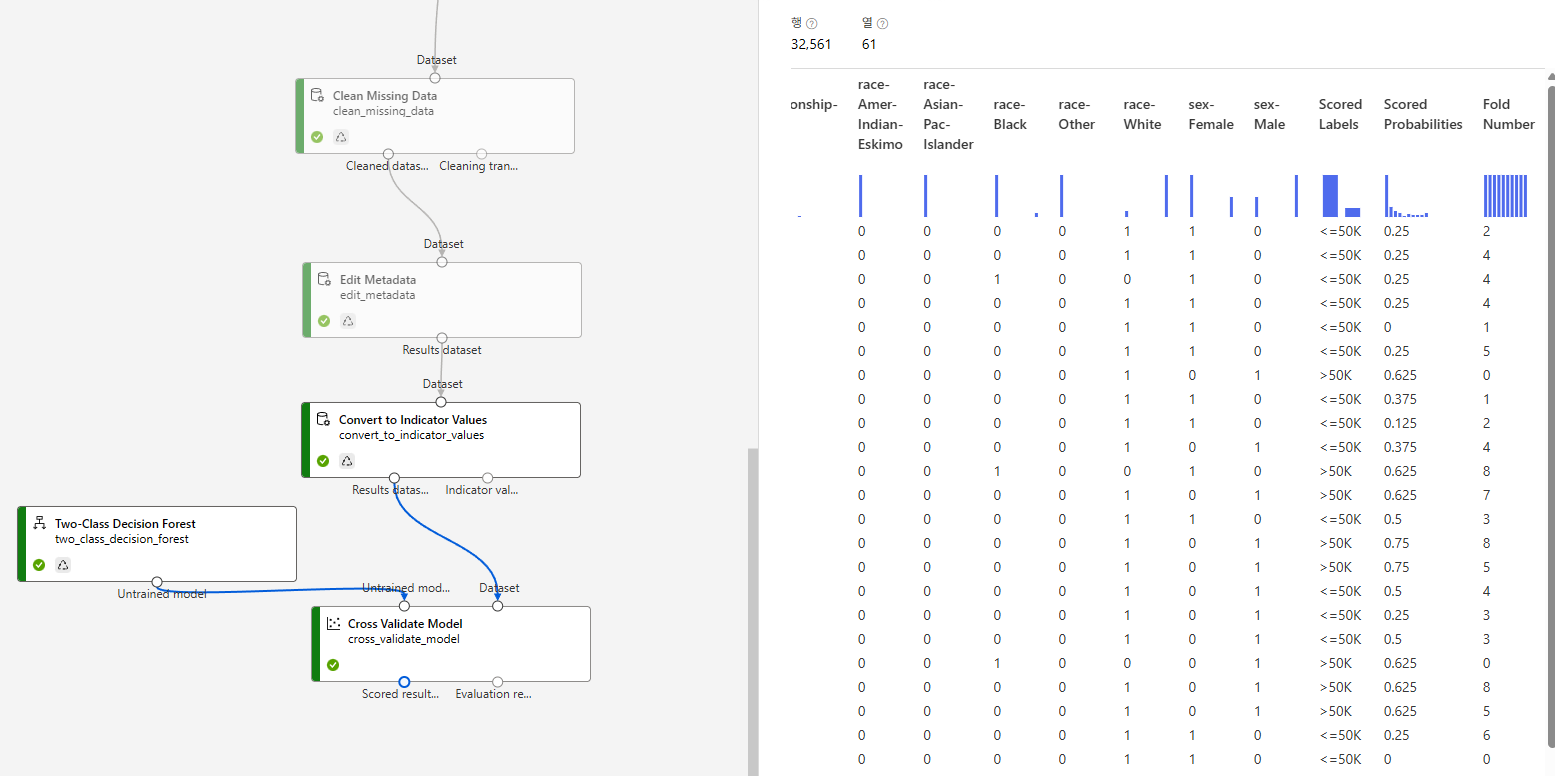Viewport: 1555px width, 776px height.
Task: Open the race-White histogram
Action: [x=1146, y=196]
